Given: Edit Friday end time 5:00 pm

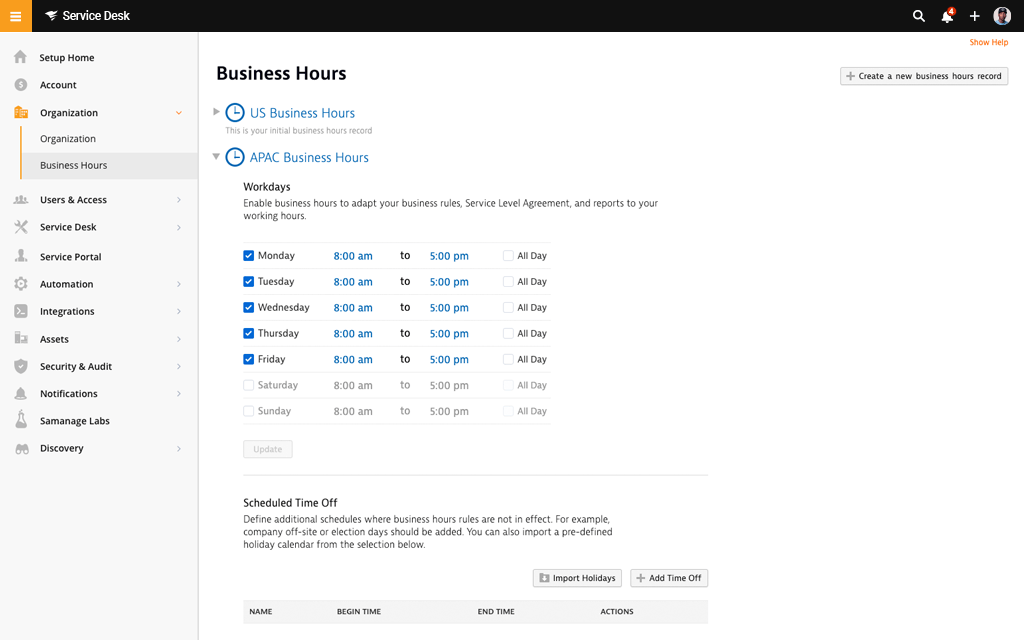Looking at the screenshot, I should 449,360.
